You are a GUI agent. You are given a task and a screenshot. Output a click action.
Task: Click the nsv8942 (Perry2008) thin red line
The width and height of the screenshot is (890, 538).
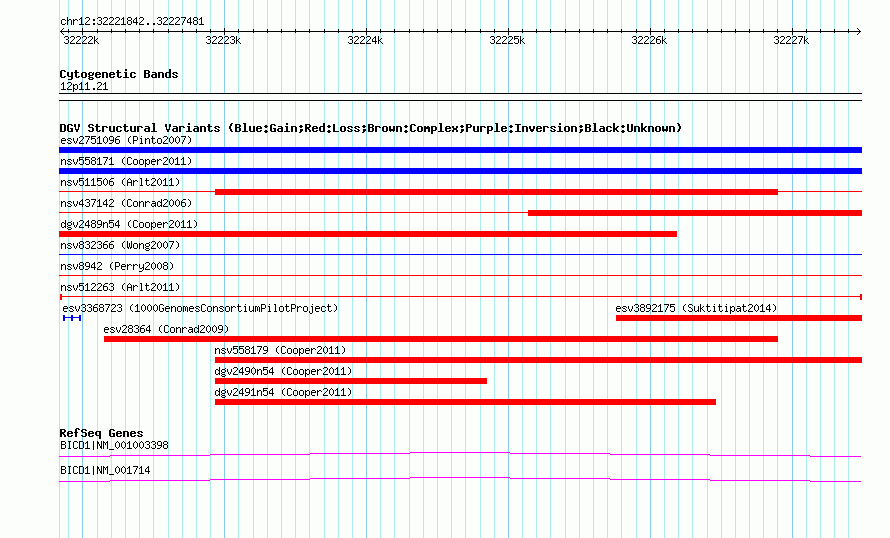coord(460,276)
